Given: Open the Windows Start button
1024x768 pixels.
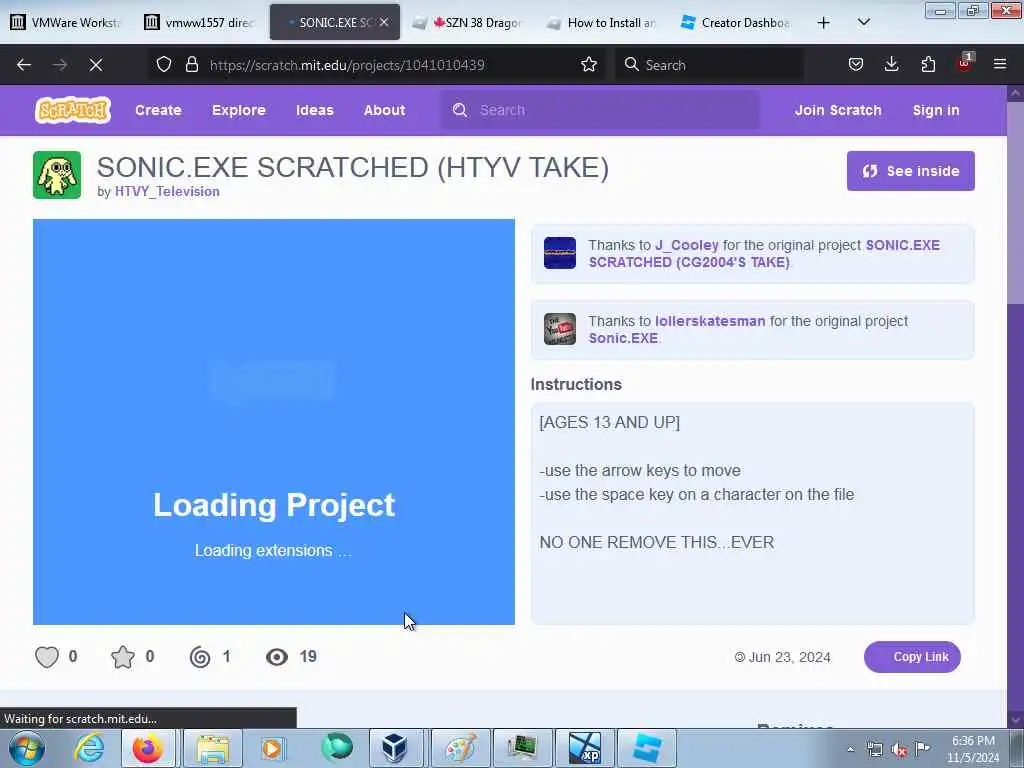Looking at the screenshot, I should tap(27, 748).
